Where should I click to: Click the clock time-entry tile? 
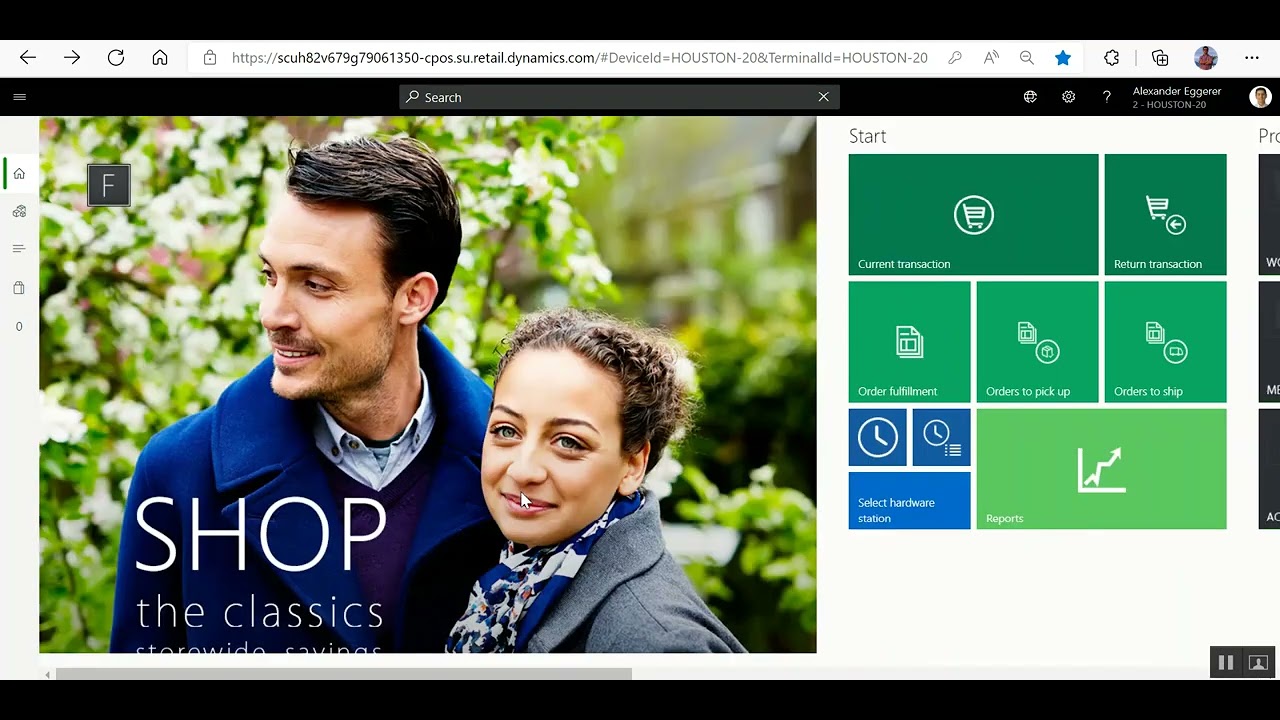[x=877, y=437]
